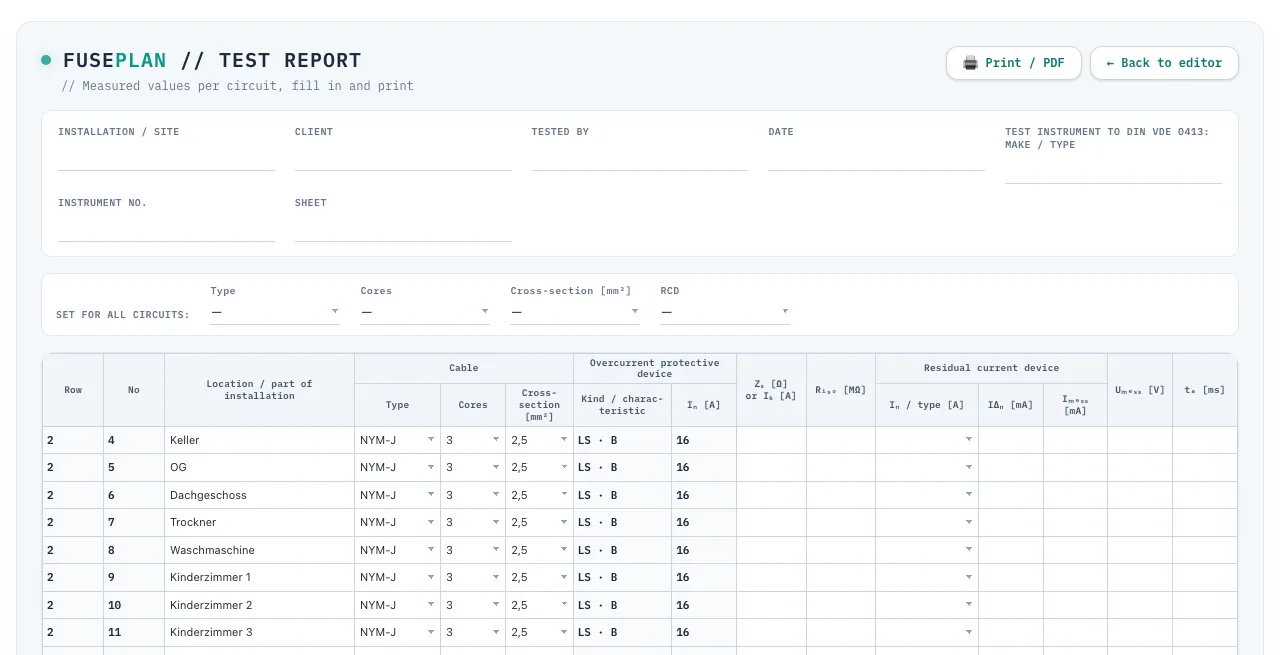Open the set-all Cross-section dropdown
1280x655 pixels.
click(575, 312)
